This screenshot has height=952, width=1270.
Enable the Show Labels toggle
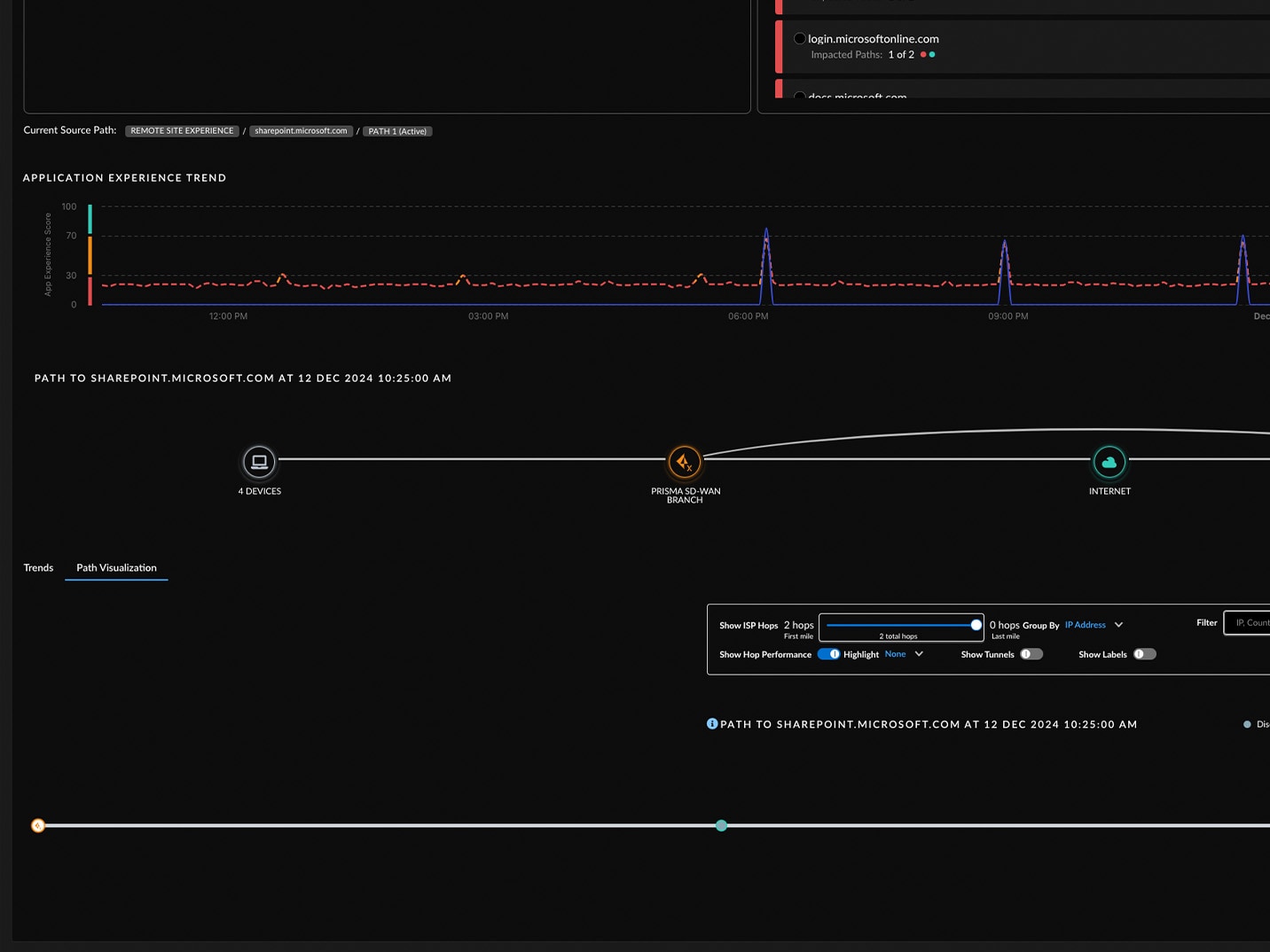point(1144,654)
